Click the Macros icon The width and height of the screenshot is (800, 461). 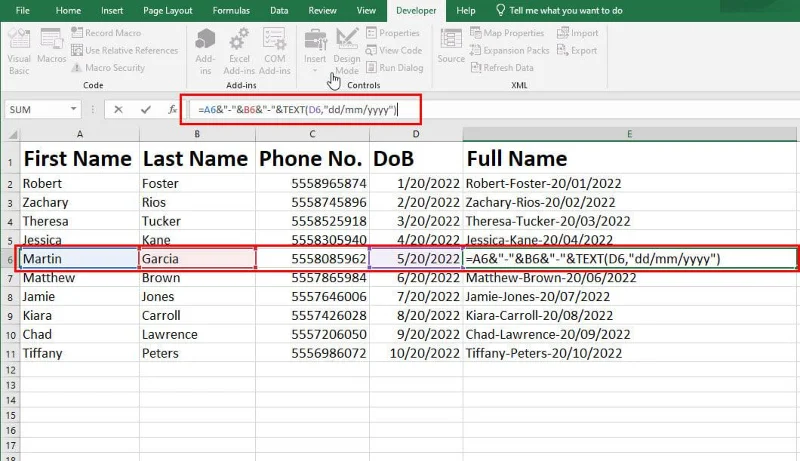pos(52,50)
